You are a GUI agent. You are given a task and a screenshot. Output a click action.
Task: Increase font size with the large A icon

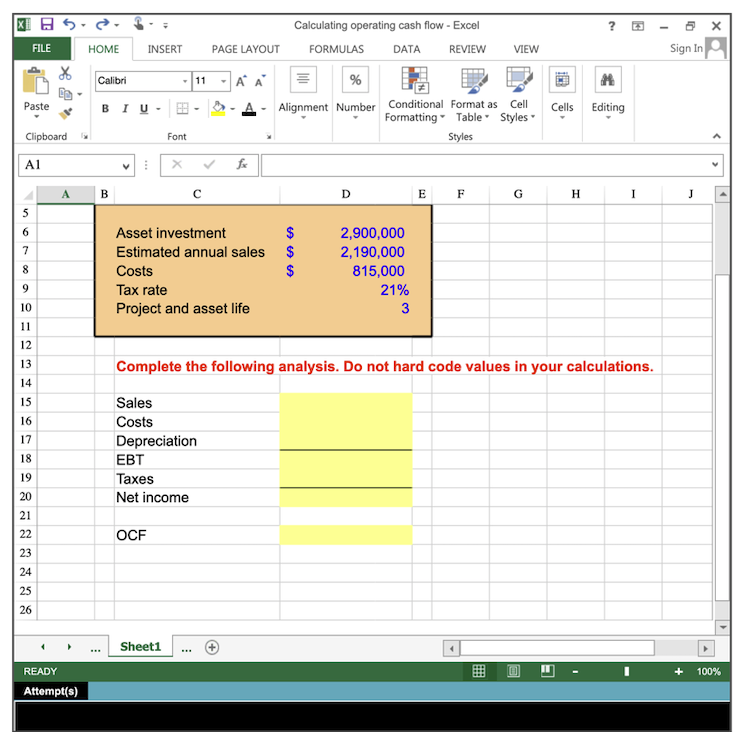click(242, 81)
